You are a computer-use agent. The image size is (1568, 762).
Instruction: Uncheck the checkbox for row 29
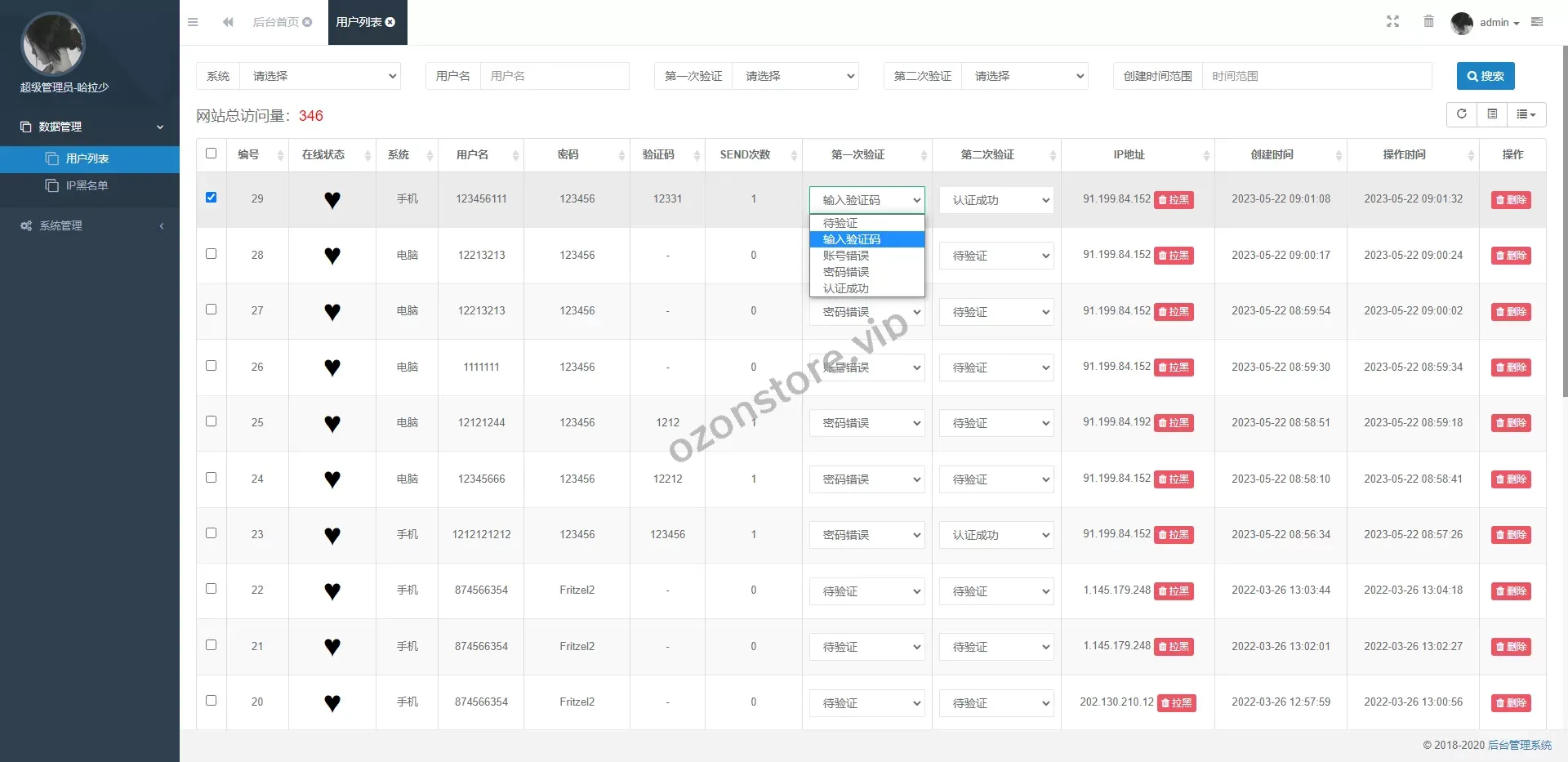pyautogui.click(x=212, y=198)
